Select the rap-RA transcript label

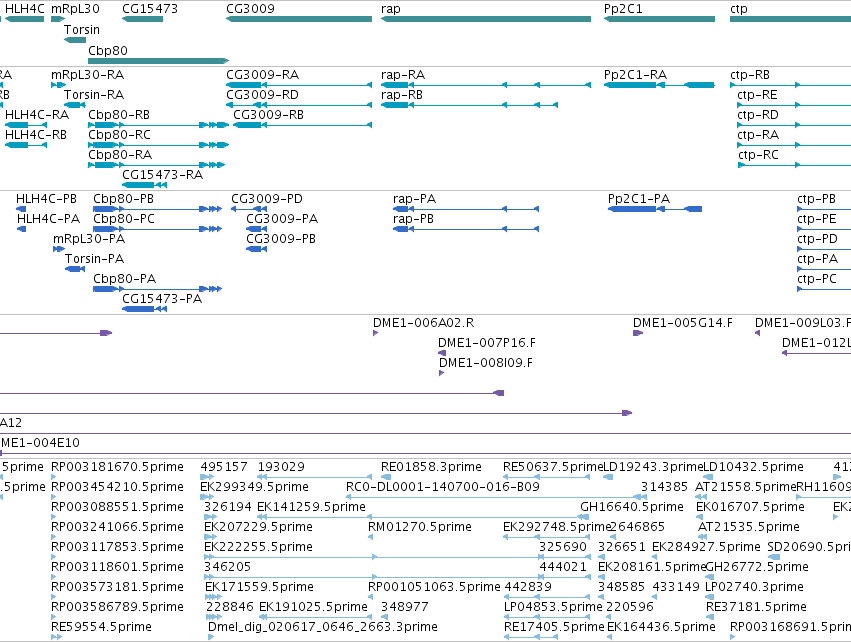[x=403, y=74]
